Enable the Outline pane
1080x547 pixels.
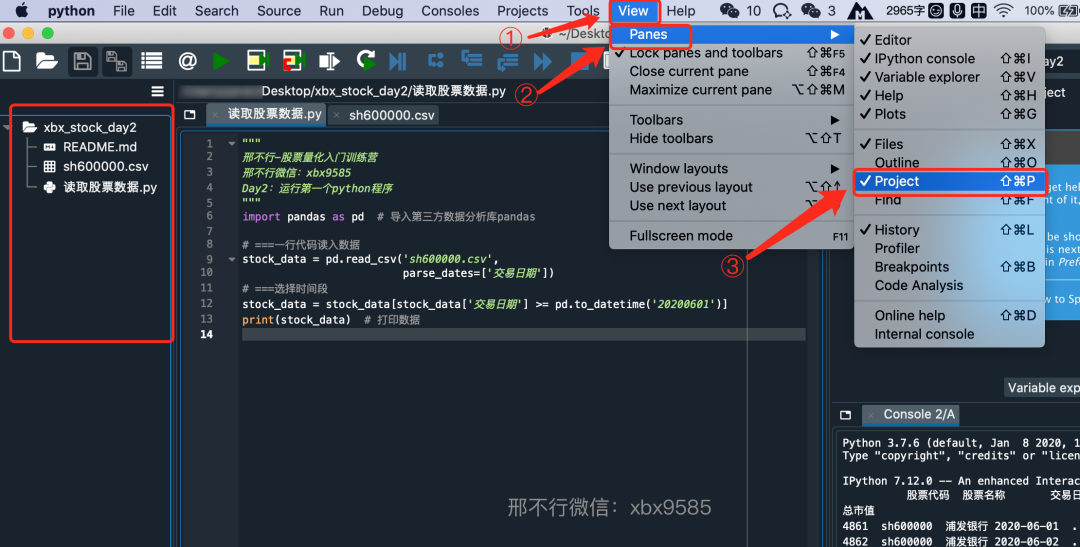tap(949, 163)
